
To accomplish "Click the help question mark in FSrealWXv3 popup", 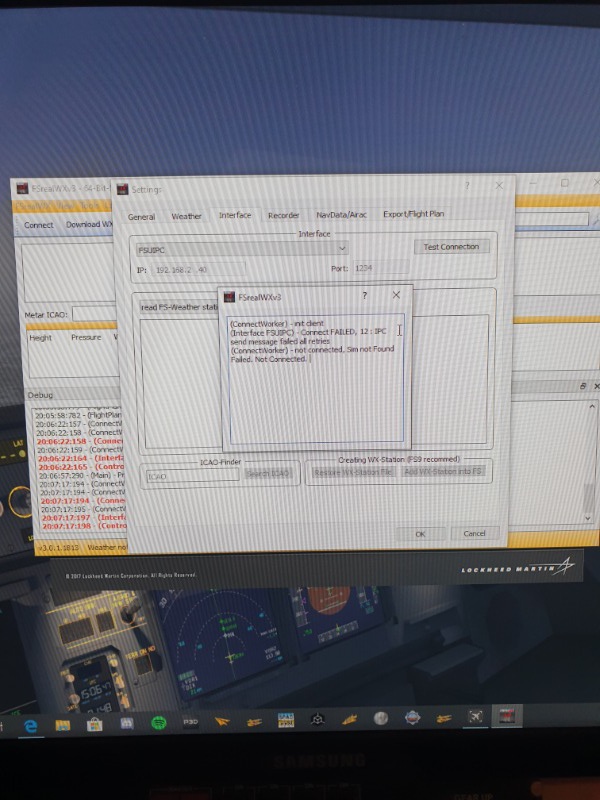I will [x=364, y=295].
